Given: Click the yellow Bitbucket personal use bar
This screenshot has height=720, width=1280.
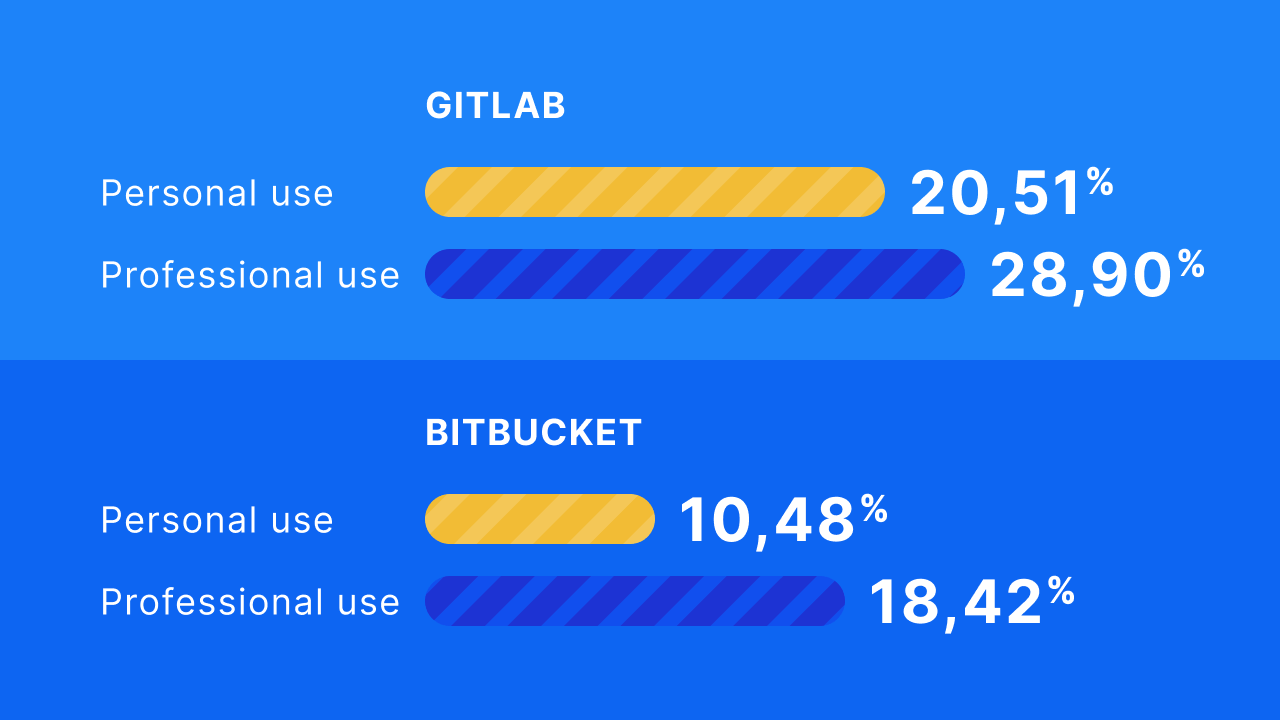Looking at the screenshot, I should [539, 519].
